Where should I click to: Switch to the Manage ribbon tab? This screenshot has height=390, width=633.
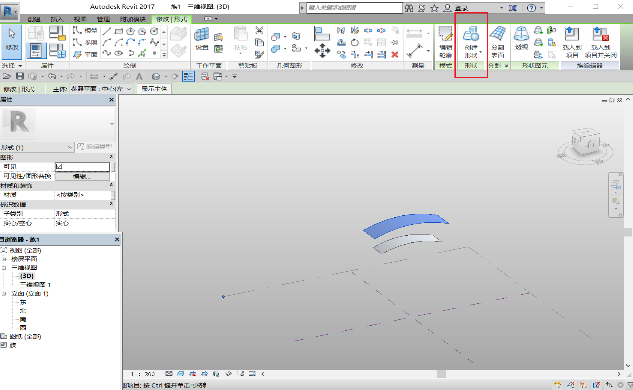103,19
